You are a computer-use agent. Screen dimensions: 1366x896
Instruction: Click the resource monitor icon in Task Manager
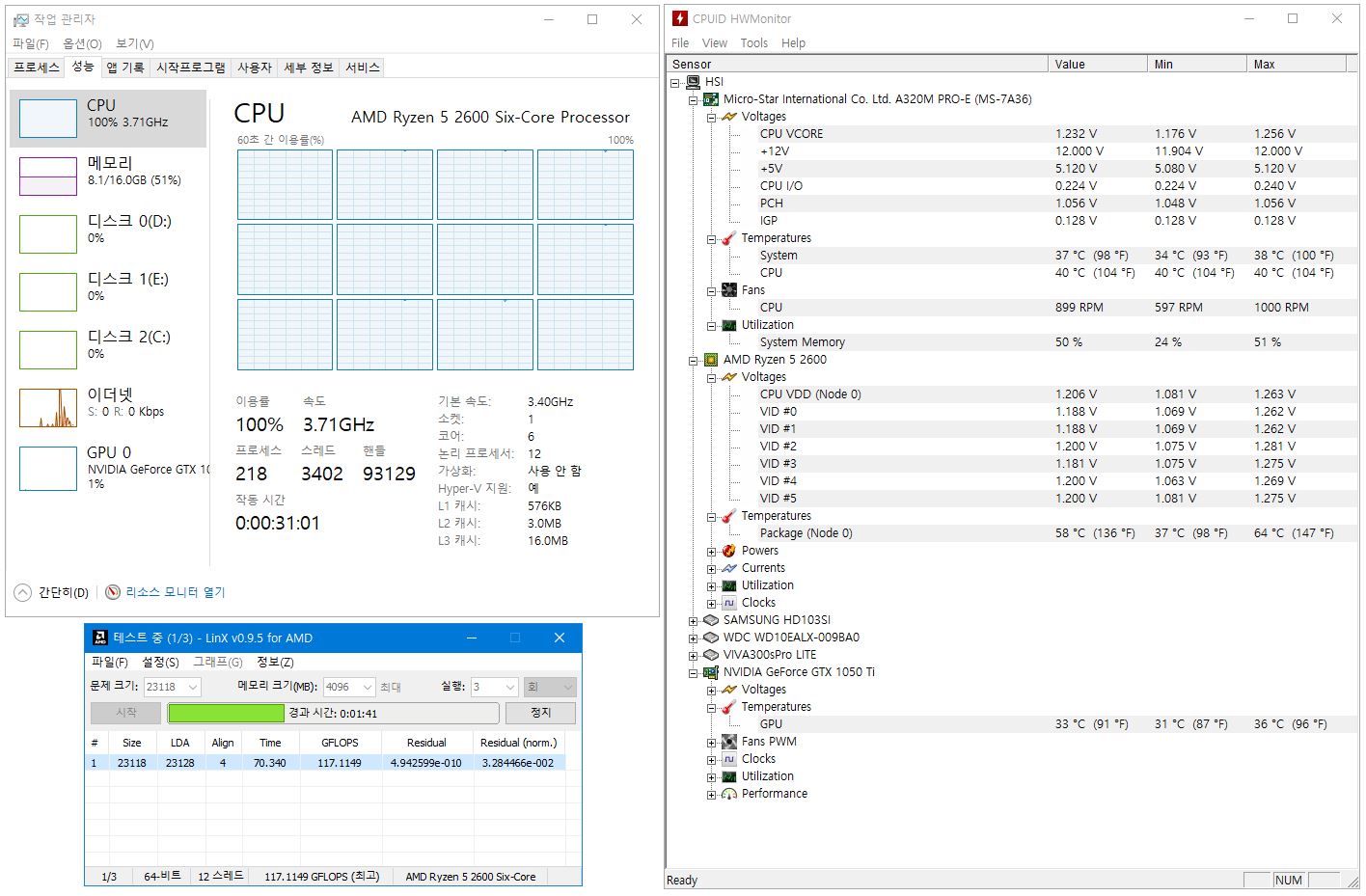click(113, 592)
